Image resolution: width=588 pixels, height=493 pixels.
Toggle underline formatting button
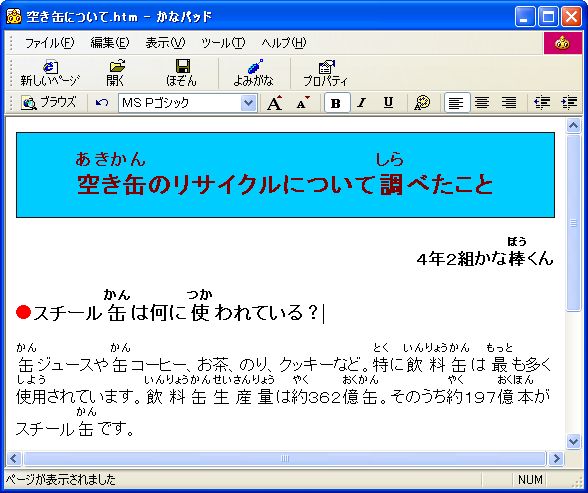tap(388, 103)
